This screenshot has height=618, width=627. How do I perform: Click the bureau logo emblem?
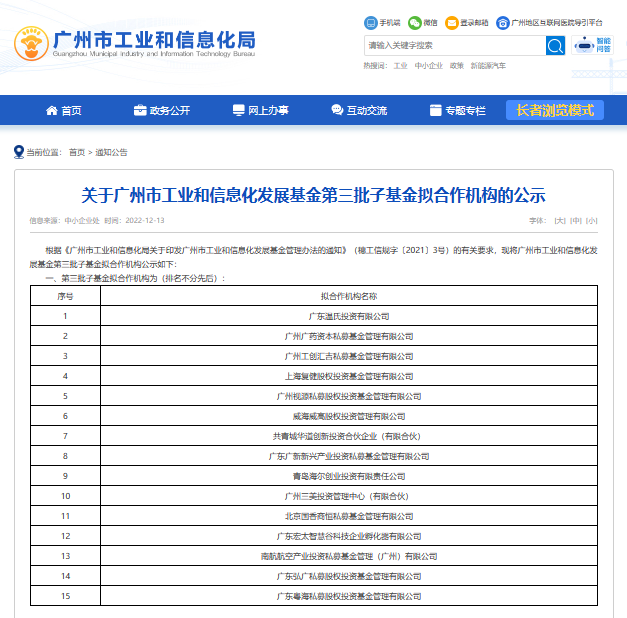point(31,44)
